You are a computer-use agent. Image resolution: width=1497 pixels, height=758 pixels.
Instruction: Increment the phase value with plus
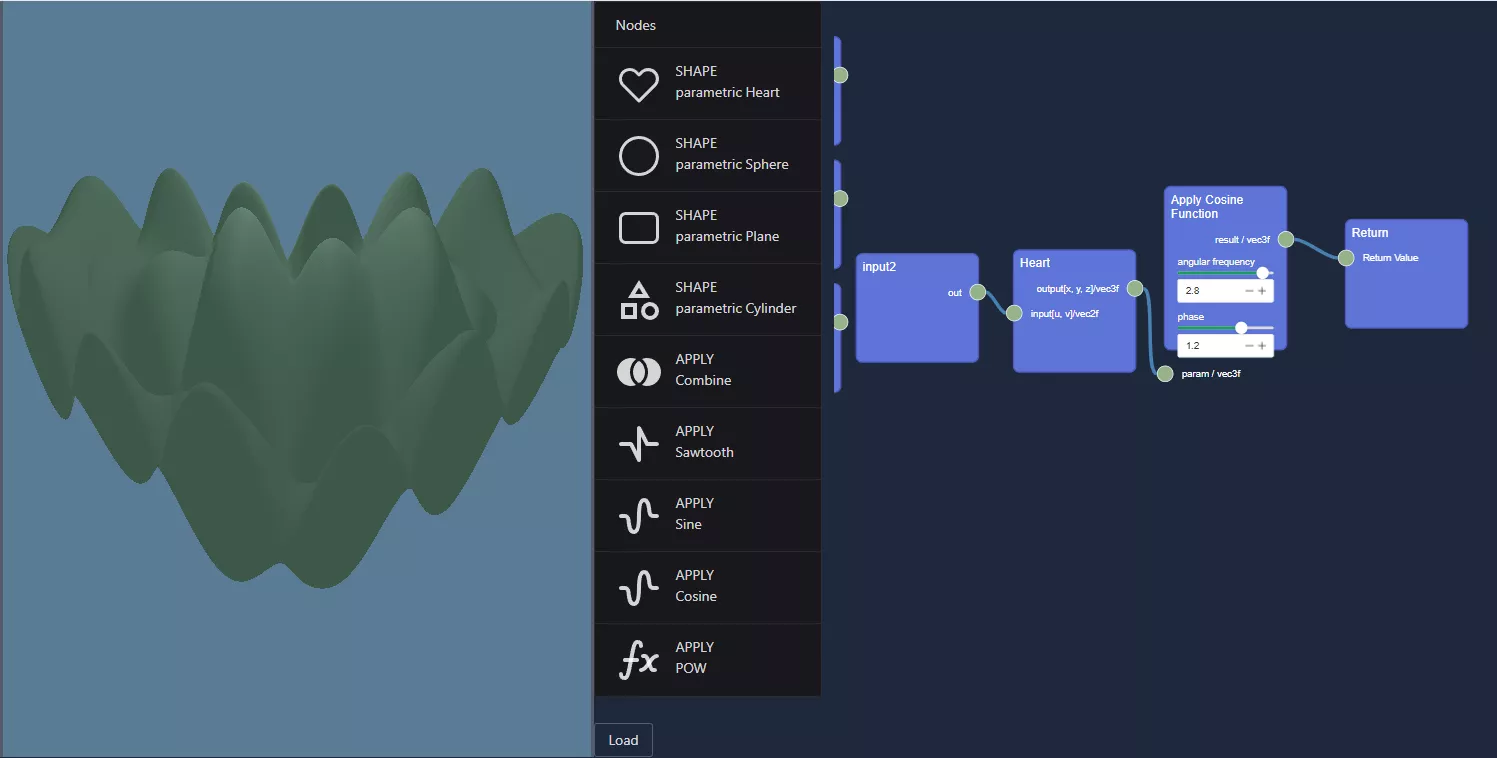click(x=1262, y=346)
